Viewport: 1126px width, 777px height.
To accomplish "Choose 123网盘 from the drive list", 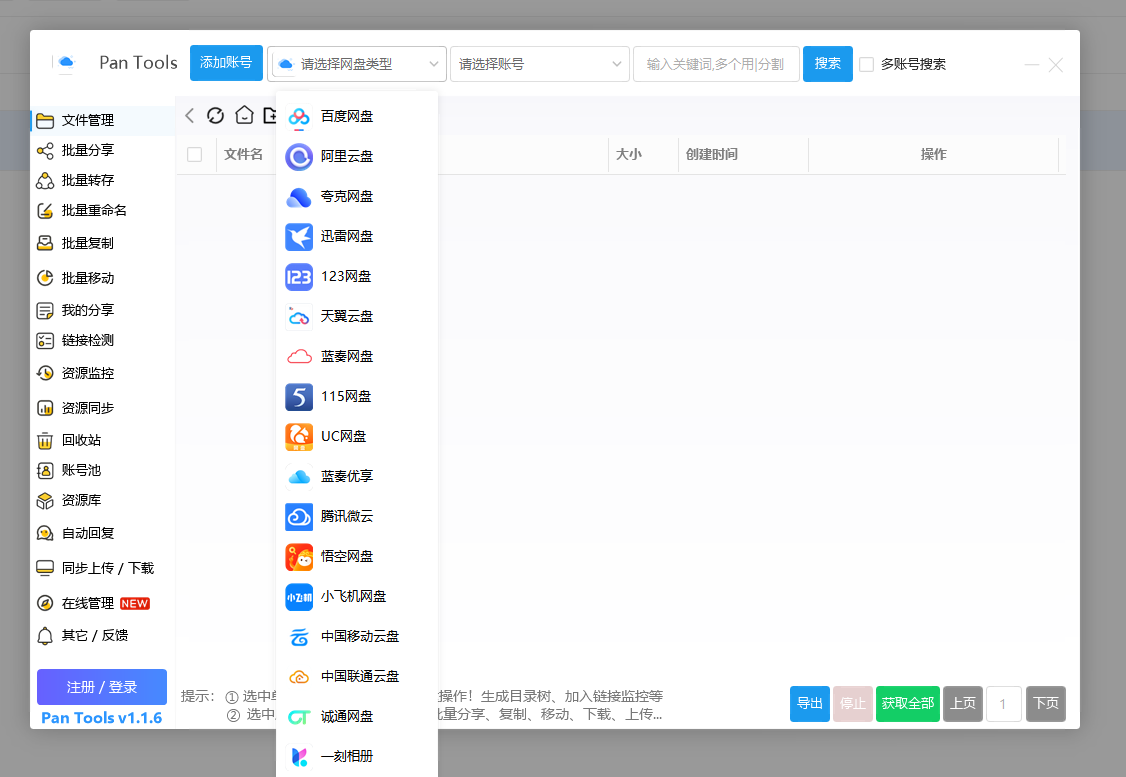I will coord(357,276).
